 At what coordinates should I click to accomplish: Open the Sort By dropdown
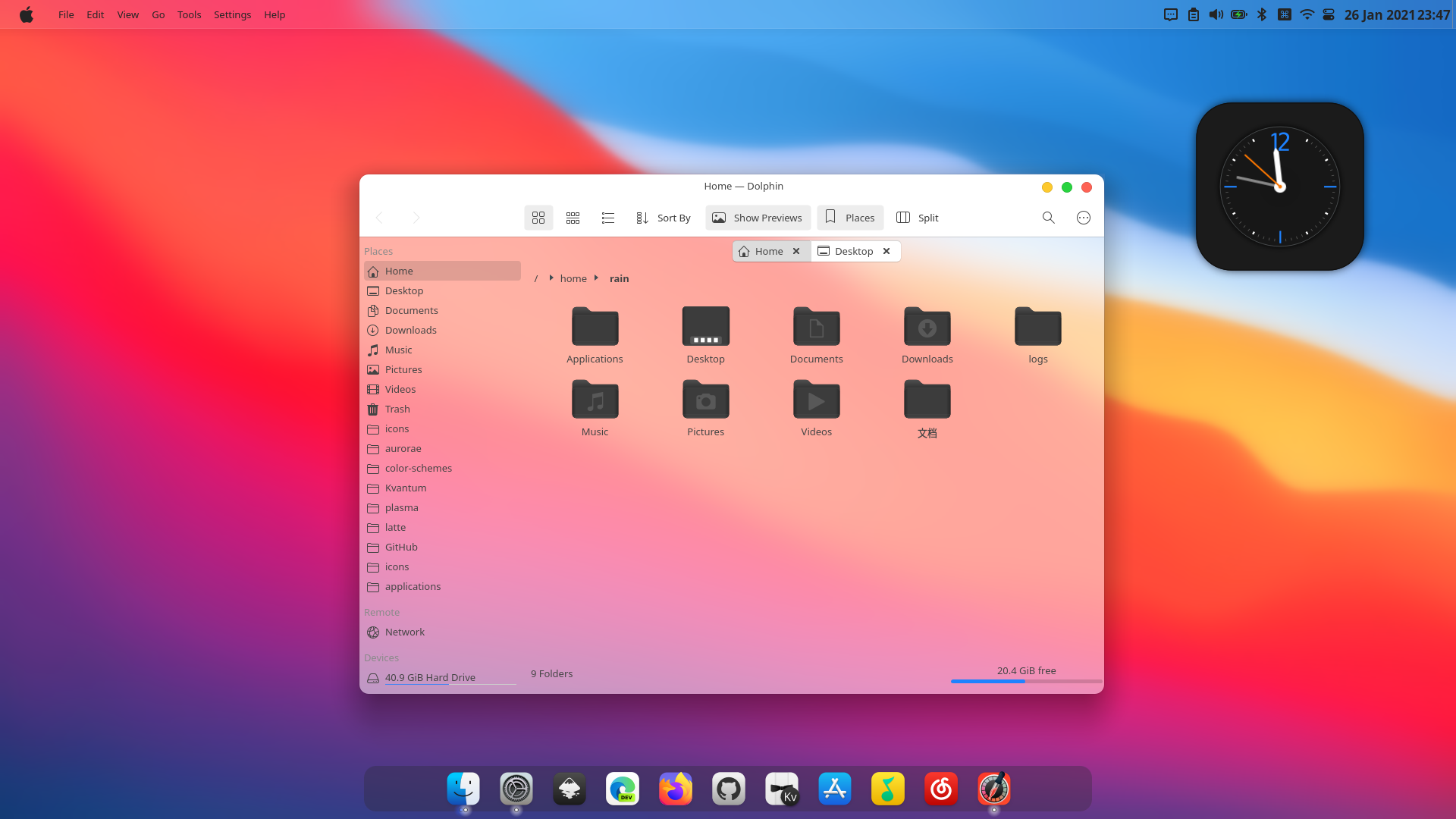[x=664, y=218]
